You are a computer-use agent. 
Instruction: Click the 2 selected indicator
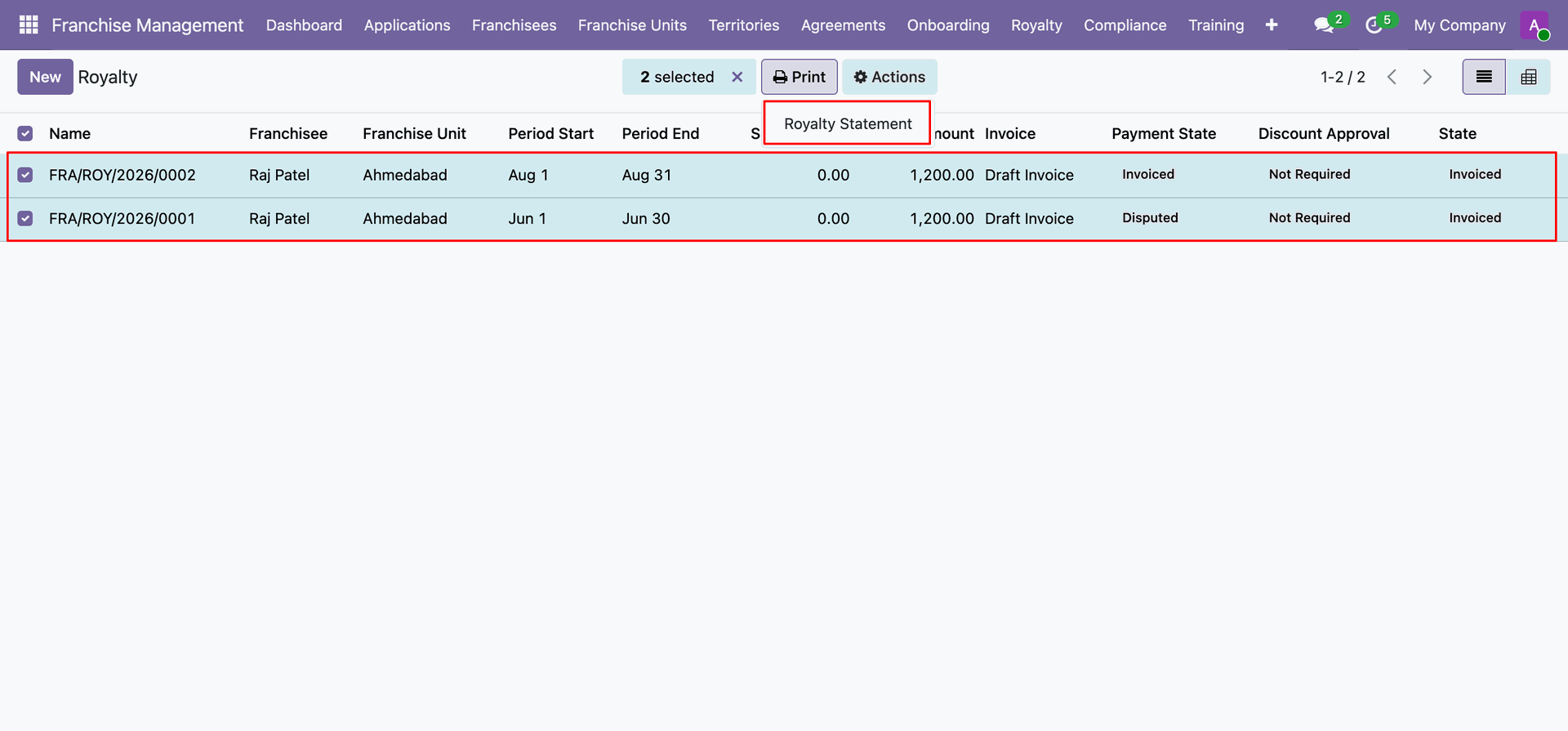[677, 77]
